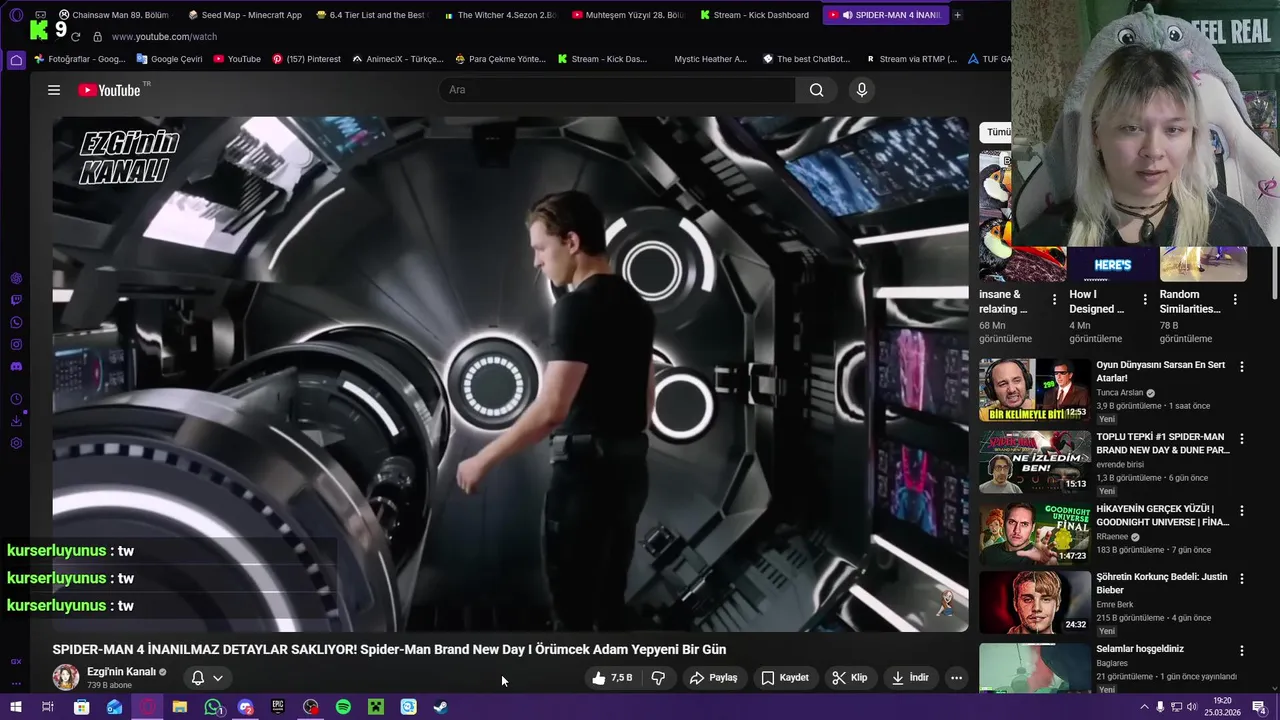Click the Klip clip button
The image size is (1280, 720).
tap(849, 678)
